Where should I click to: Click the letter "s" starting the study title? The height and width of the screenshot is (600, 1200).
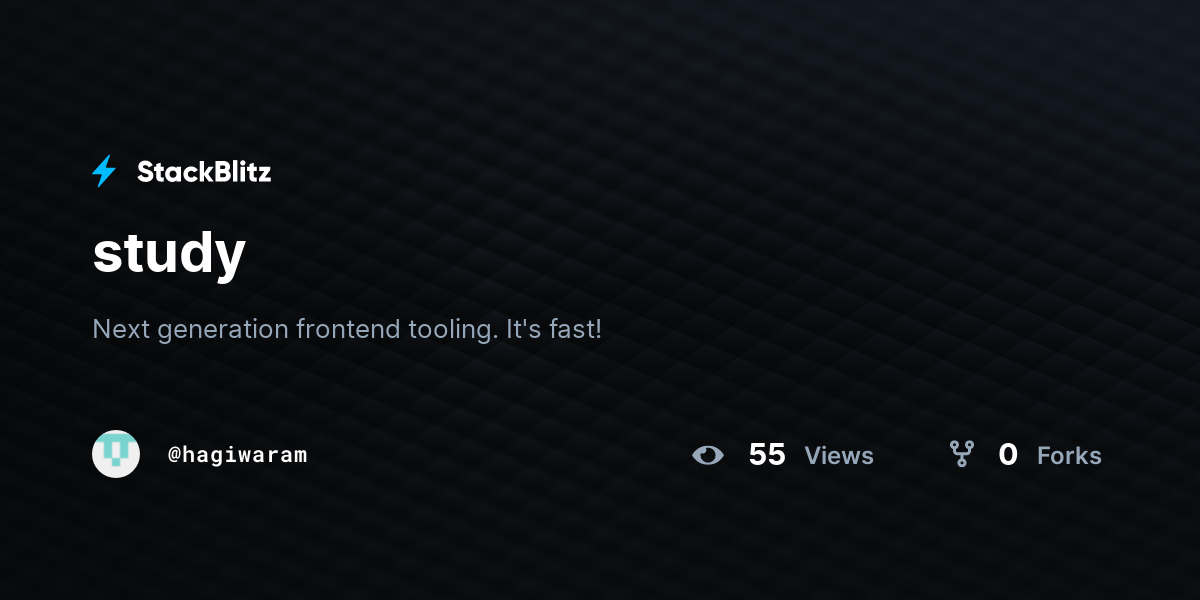(106, 256)
